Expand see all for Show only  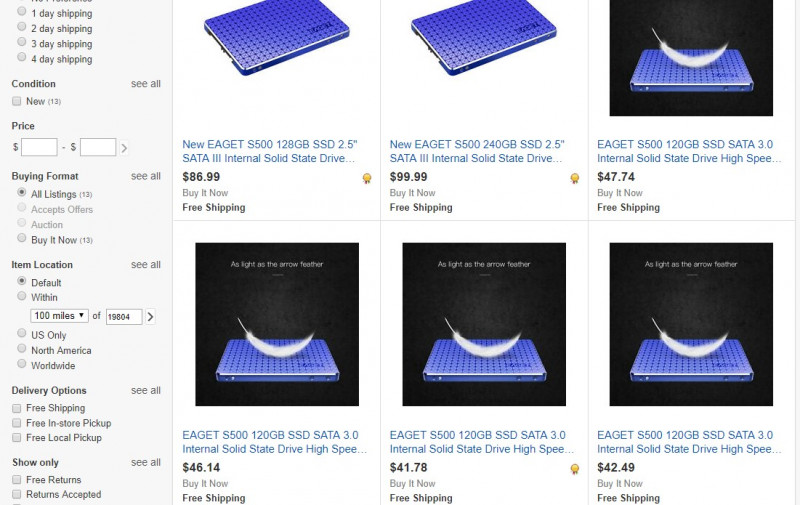point(145,462)
